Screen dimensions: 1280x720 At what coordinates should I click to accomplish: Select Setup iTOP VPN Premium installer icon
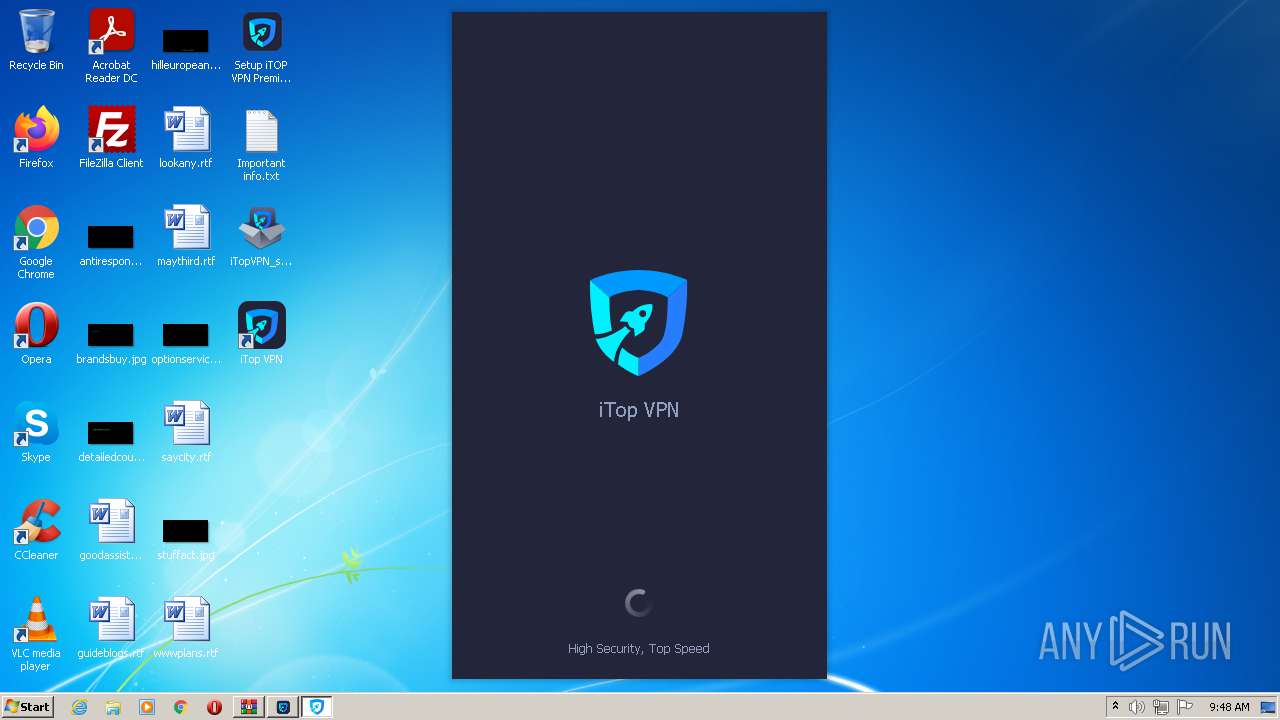261,46
